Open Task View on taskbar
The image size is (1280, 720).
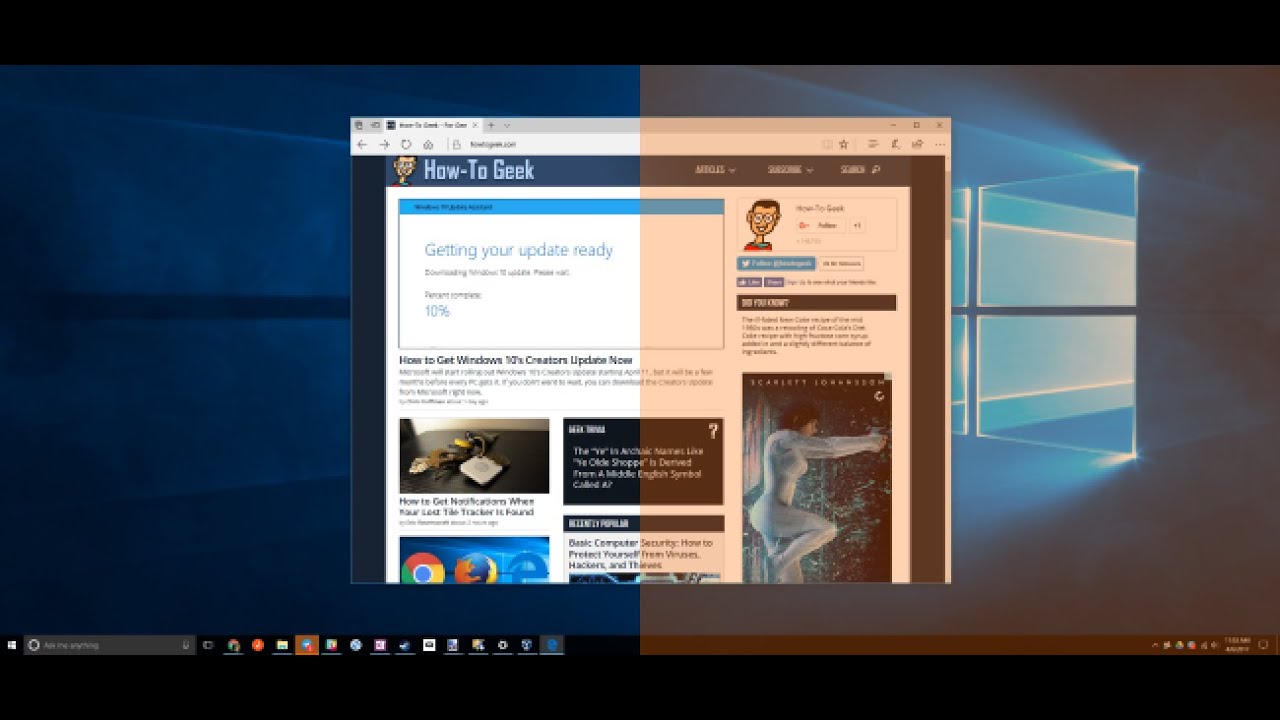(208, 645)
